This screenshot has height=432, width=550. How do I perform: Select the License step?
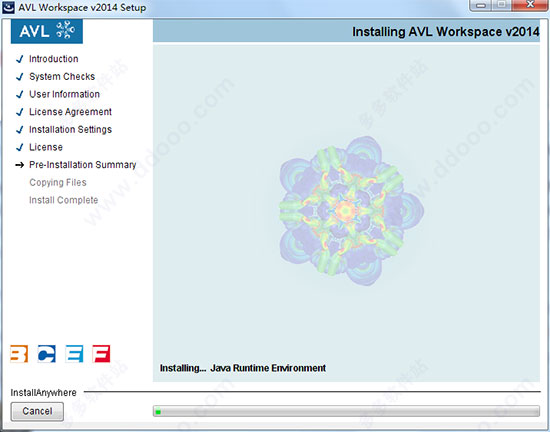click(46, 147)
